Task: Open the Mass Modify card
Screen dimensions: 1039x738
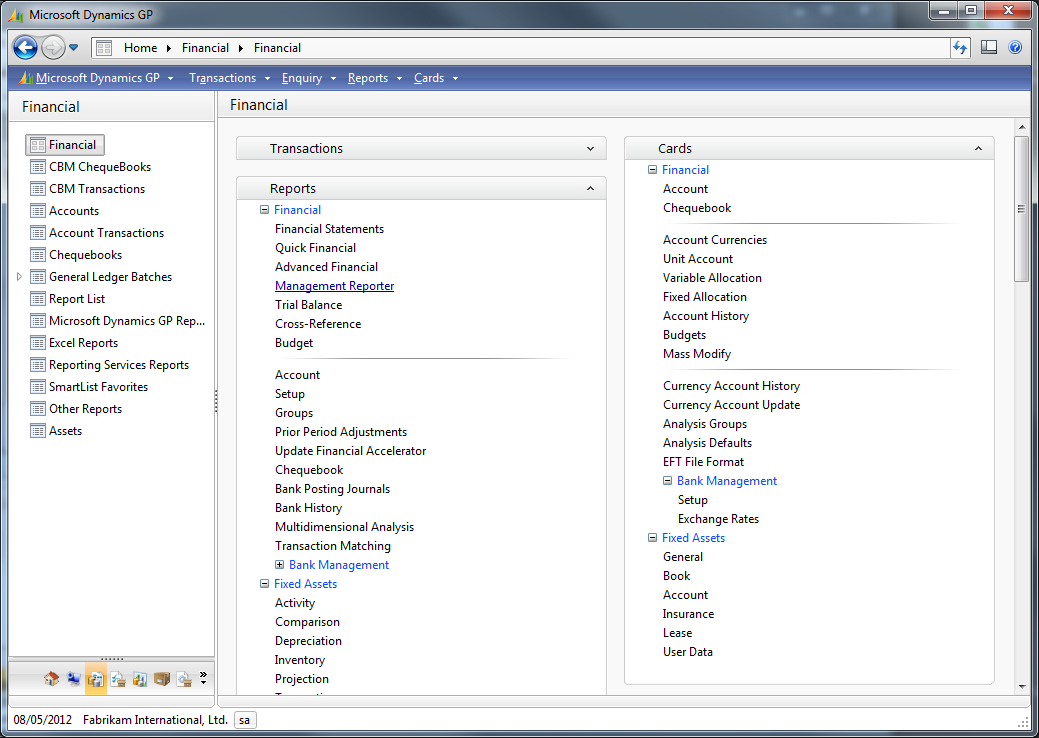Action: click(697, 354)
